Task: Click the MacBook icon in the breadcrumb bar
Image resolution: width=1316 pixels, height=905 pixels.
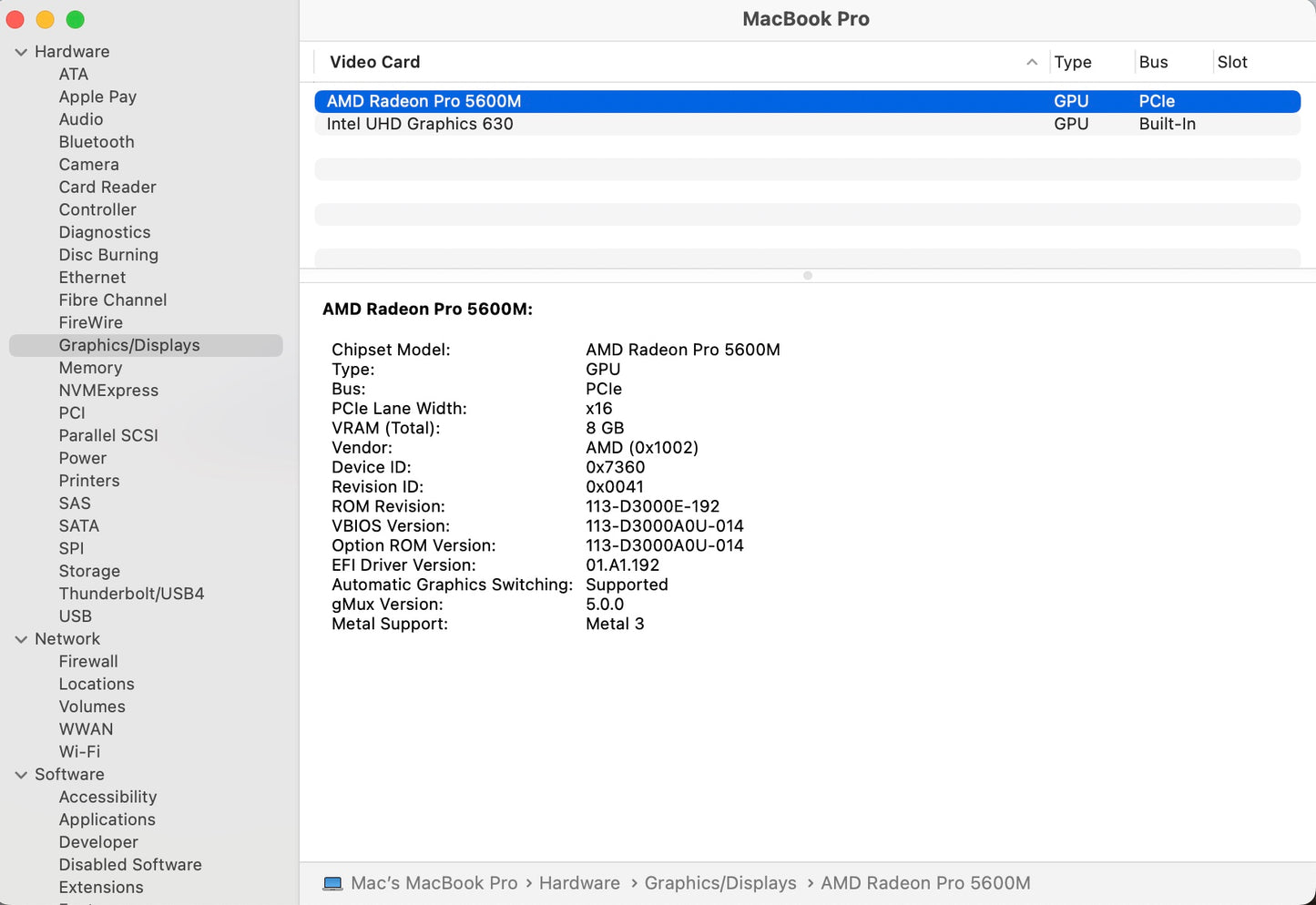Action: (332, 882)
